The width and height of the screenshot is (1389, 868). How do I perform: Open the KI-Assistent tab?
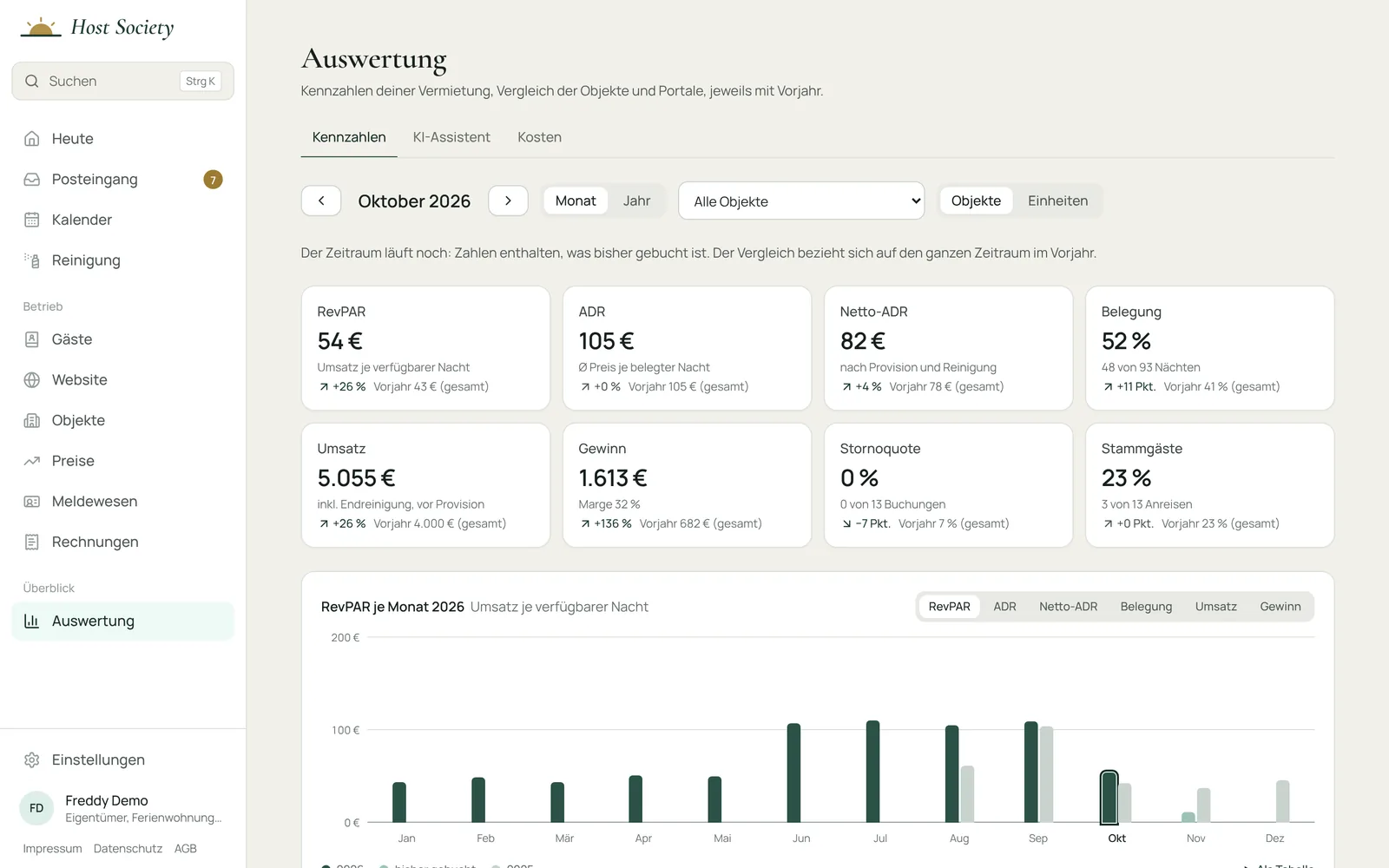[x=451, y=137]
